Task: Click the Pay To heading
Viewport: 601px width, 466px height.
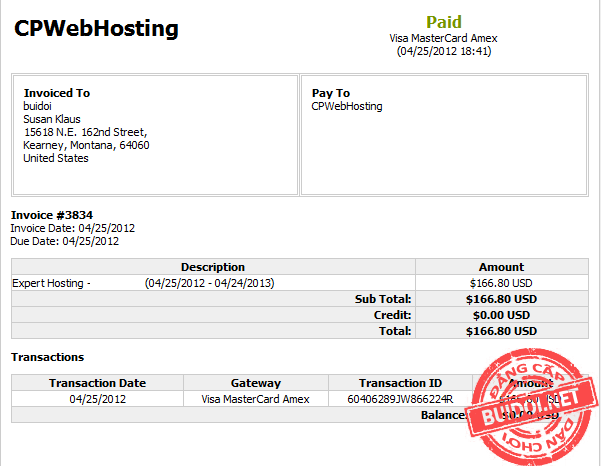Action: 331,93
